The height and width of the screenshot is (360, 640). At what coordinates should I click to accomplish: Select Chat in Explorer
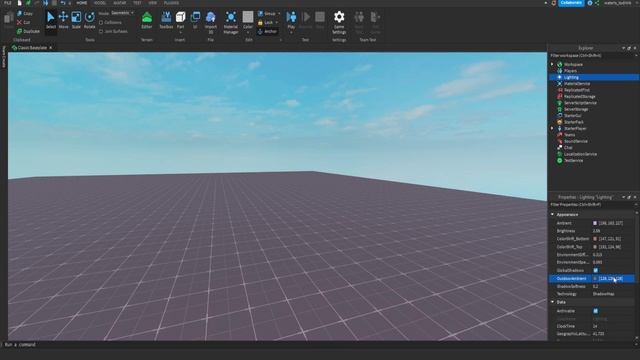coord(568,148)
